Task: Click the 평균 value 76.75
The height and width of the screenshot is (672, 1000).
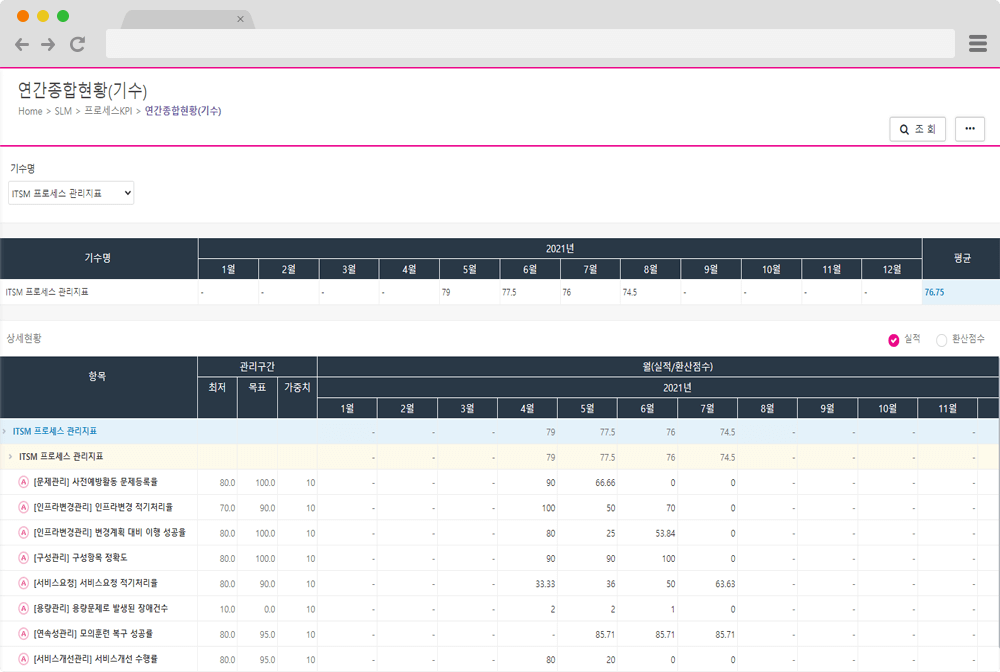Action: coord(935,292)
